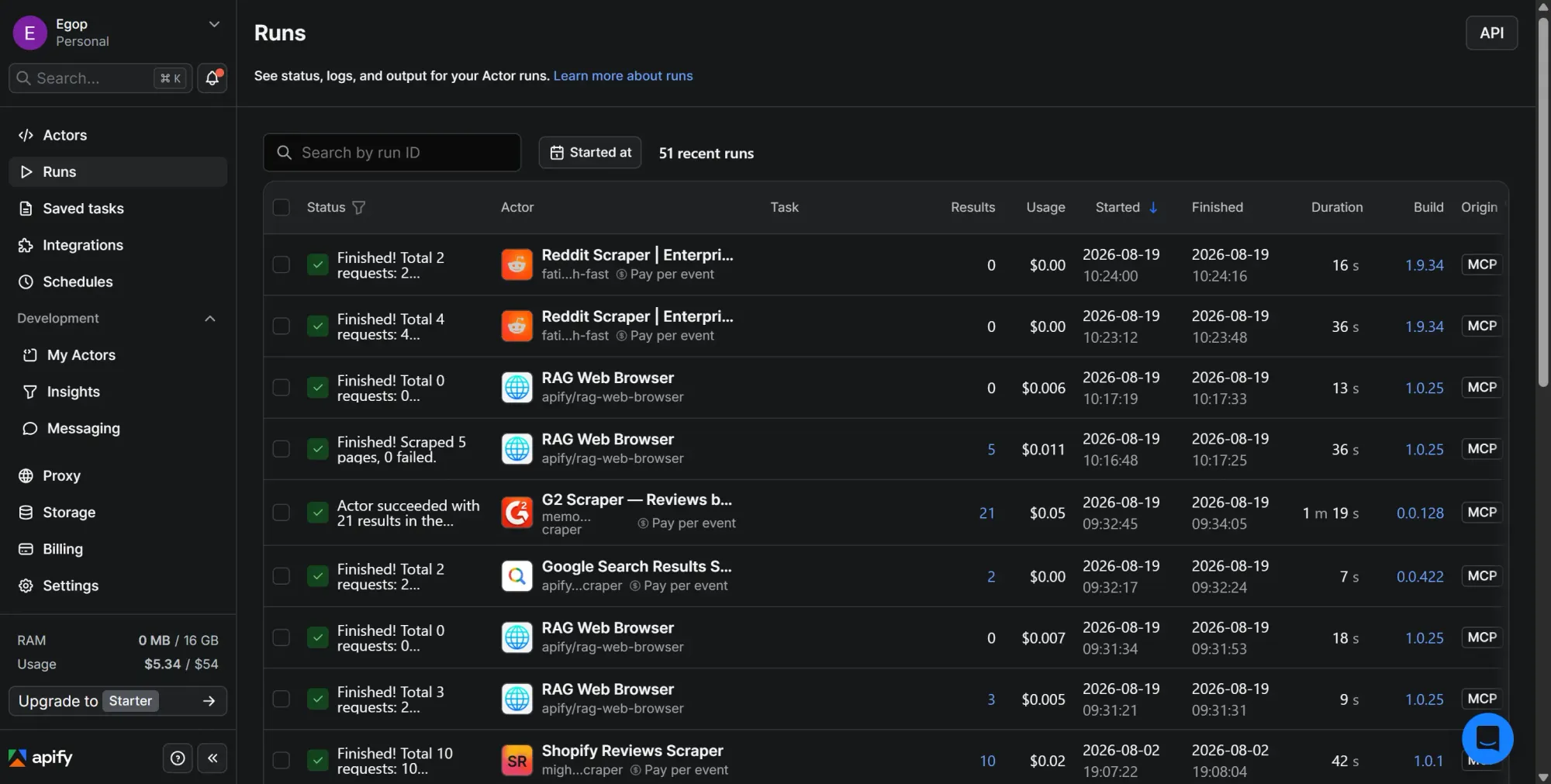1551x784 pixels.
Task: Click the green status check of G2 Scraper run
Action: pyautogui.click(x=317, y=512)
